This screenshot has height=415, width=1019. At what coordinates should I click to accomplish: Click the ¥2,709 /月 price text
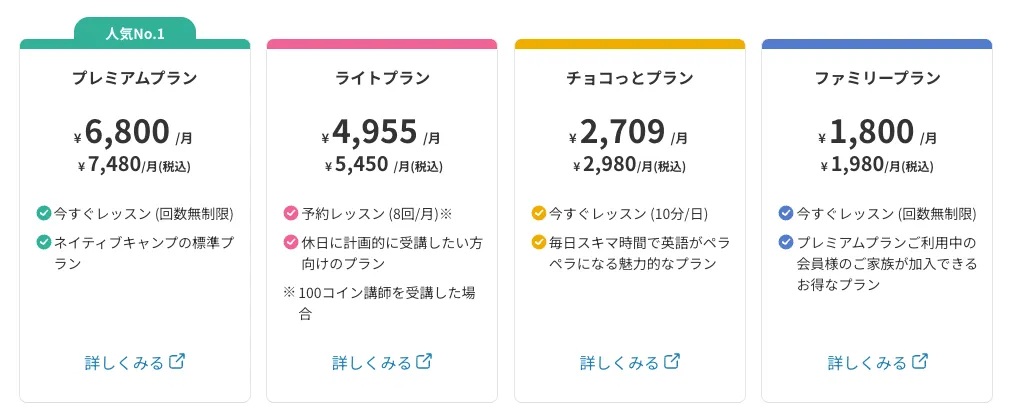click(630, 133)
